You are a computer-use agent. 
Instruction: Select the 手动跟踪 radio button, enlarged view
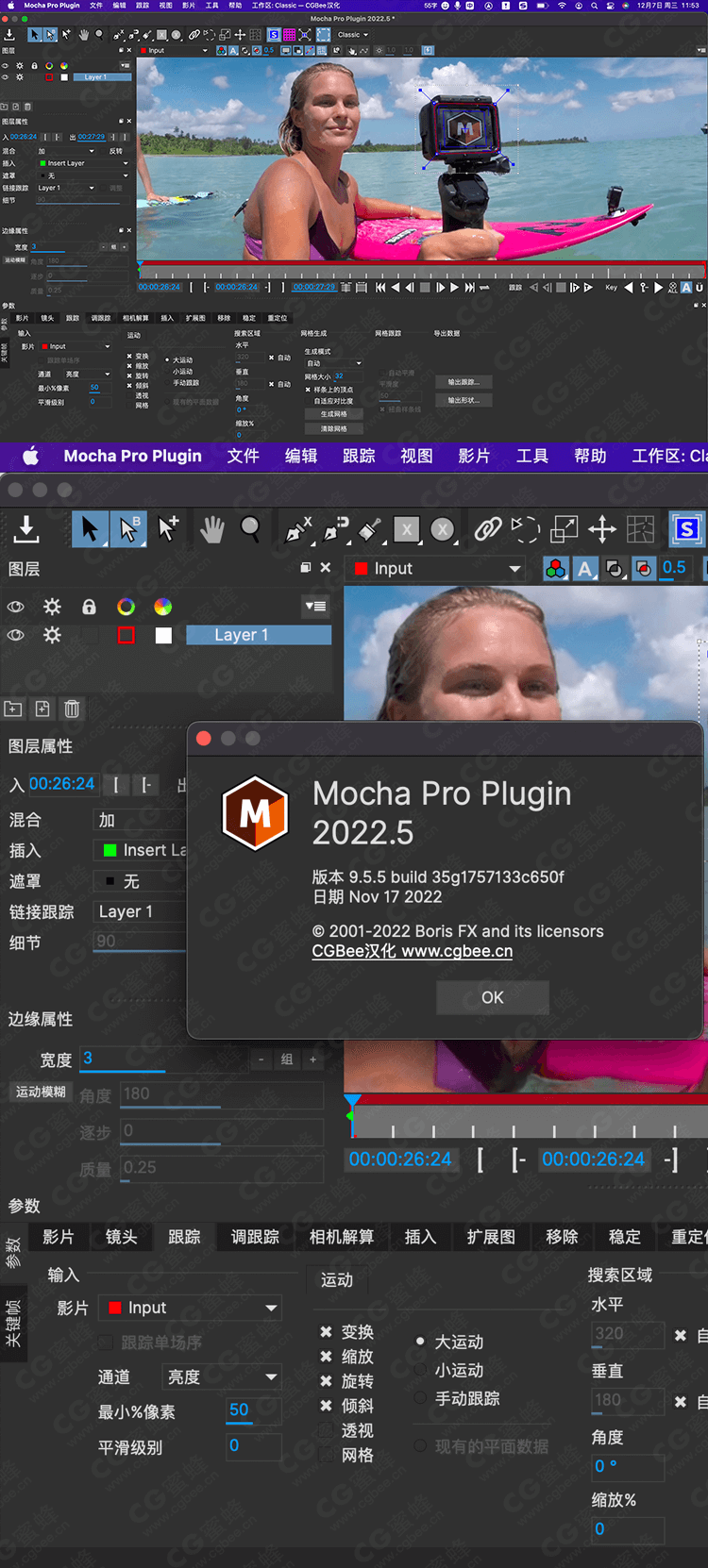[x=420, y=1398]
